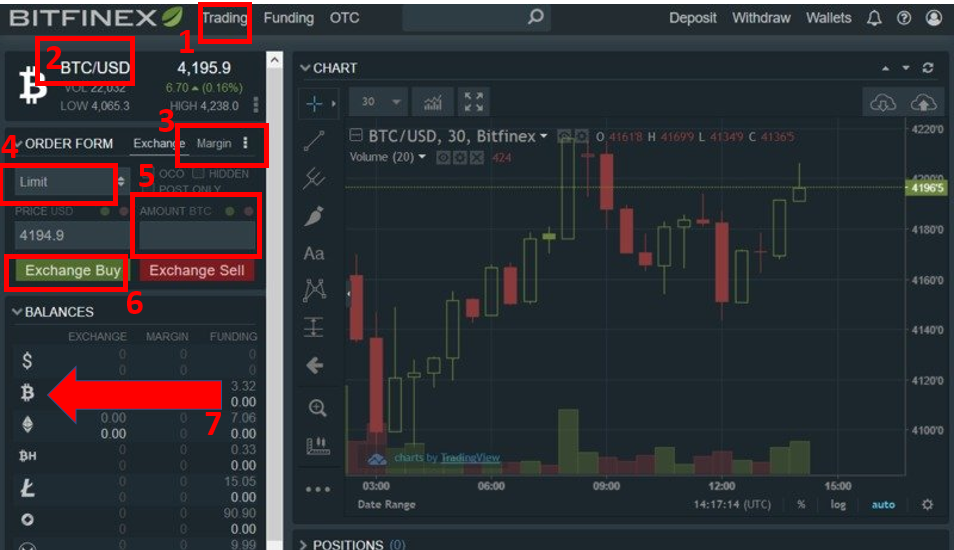Enable the HIDDEN checkbox

click(198, 174)
